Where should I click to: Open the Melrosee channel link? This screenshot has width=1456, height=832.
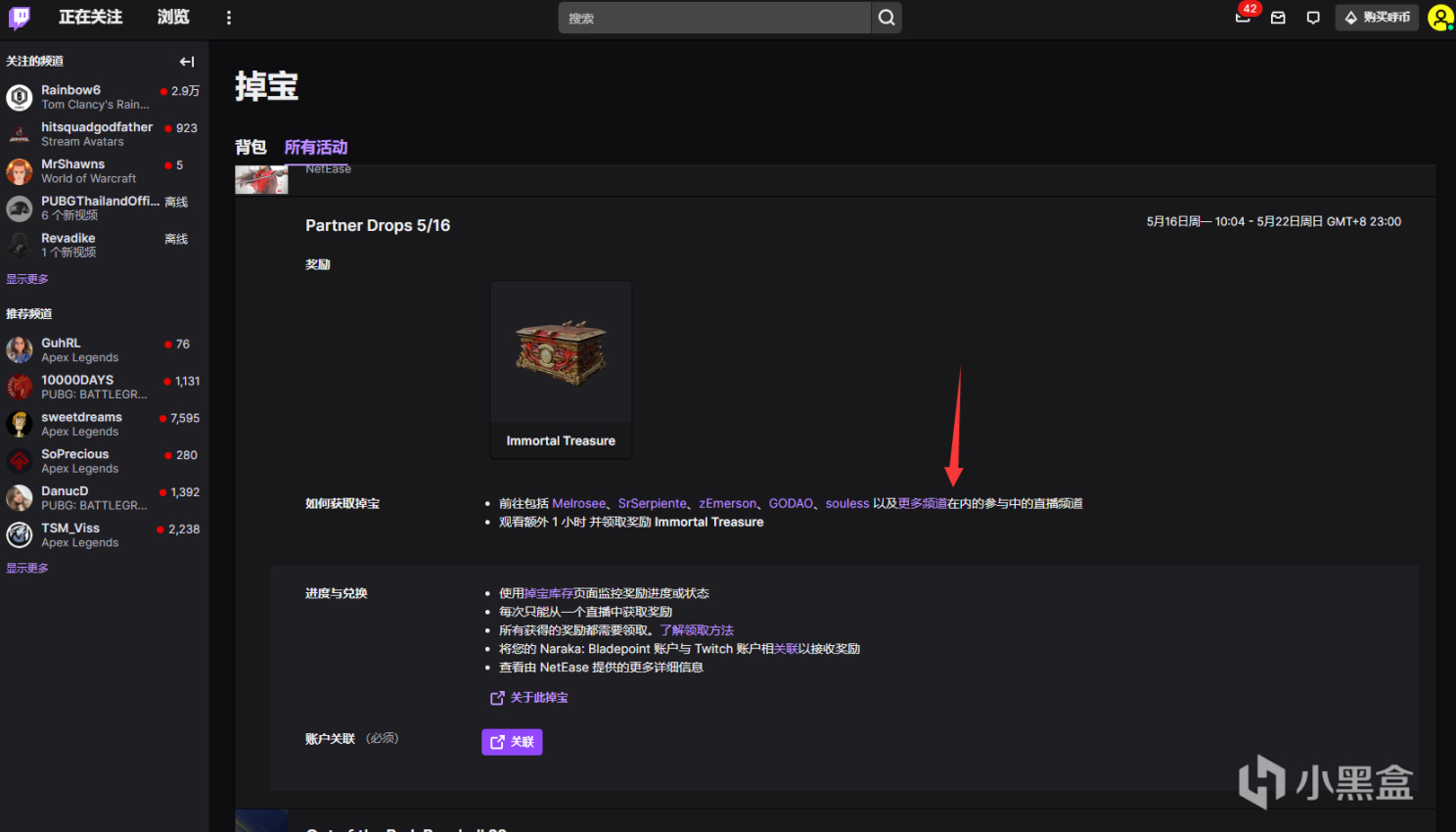pyautogui.click(x=578, y=504)
